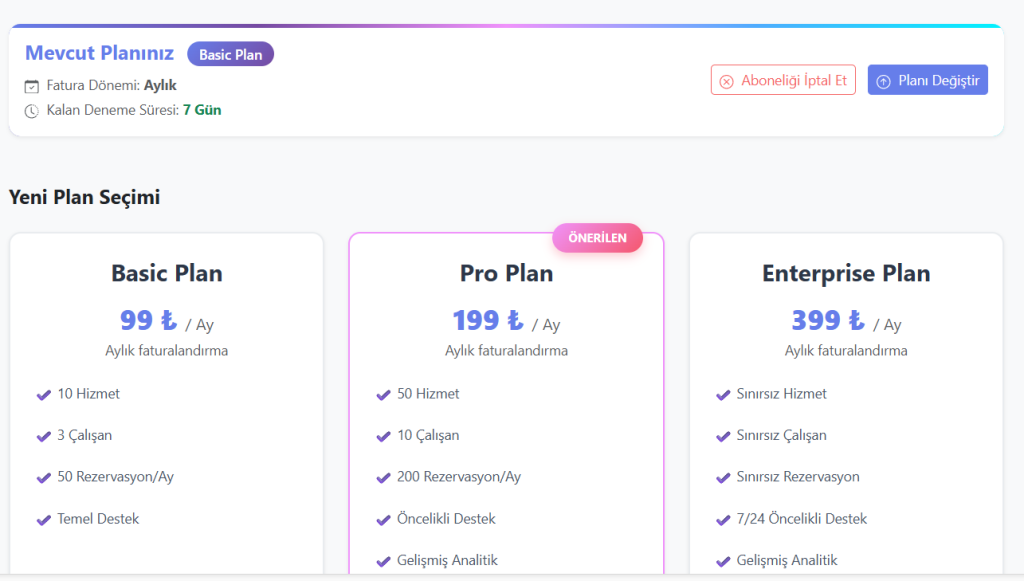Click checkmark icon next to 200 Rezervasyon/Ay
The height and width of the screenshot is (581, 1024).
(384, 478)
